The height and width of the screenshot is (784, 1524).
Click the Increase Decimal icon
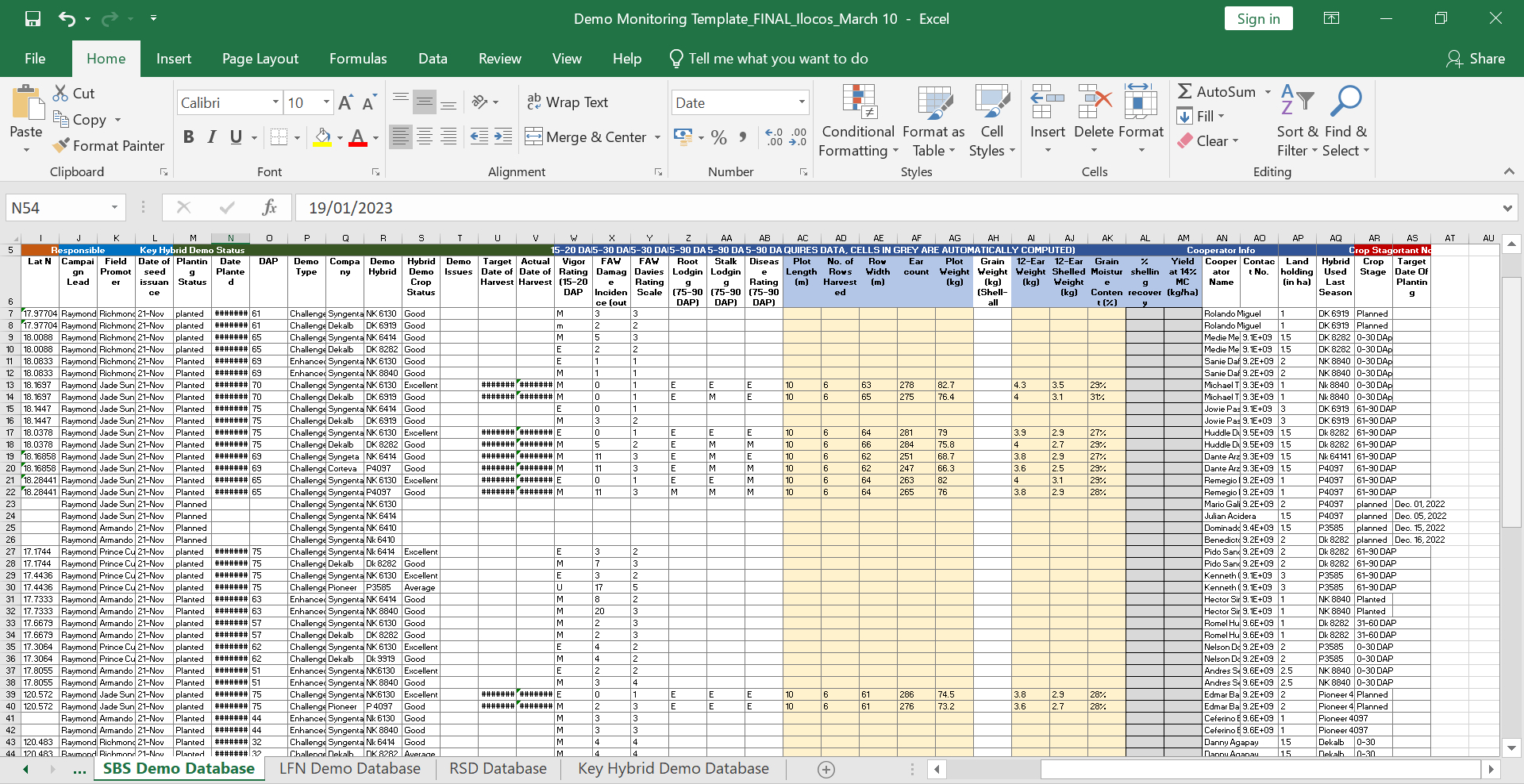pos(774,137)
